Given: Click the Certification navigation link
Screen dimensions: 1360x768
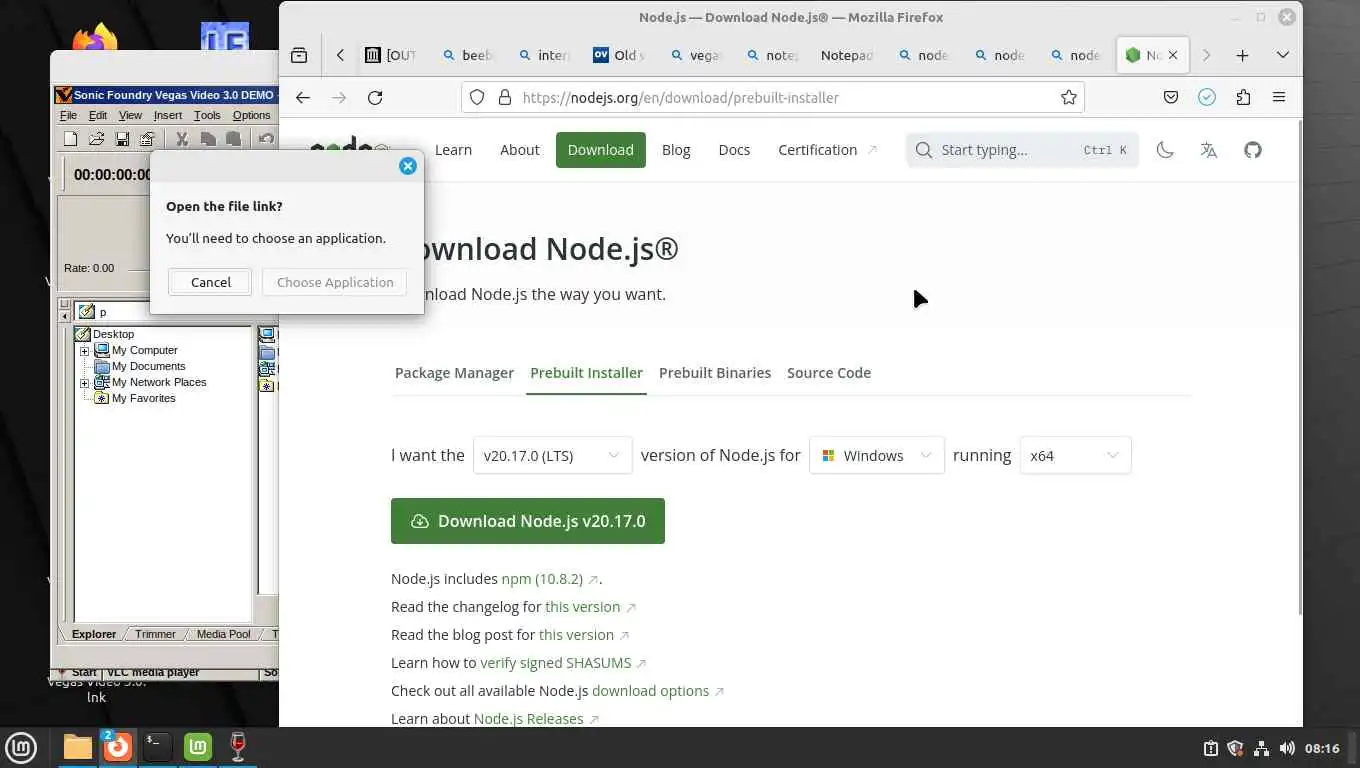Looking at the screenshot, I should coord(827,150).
